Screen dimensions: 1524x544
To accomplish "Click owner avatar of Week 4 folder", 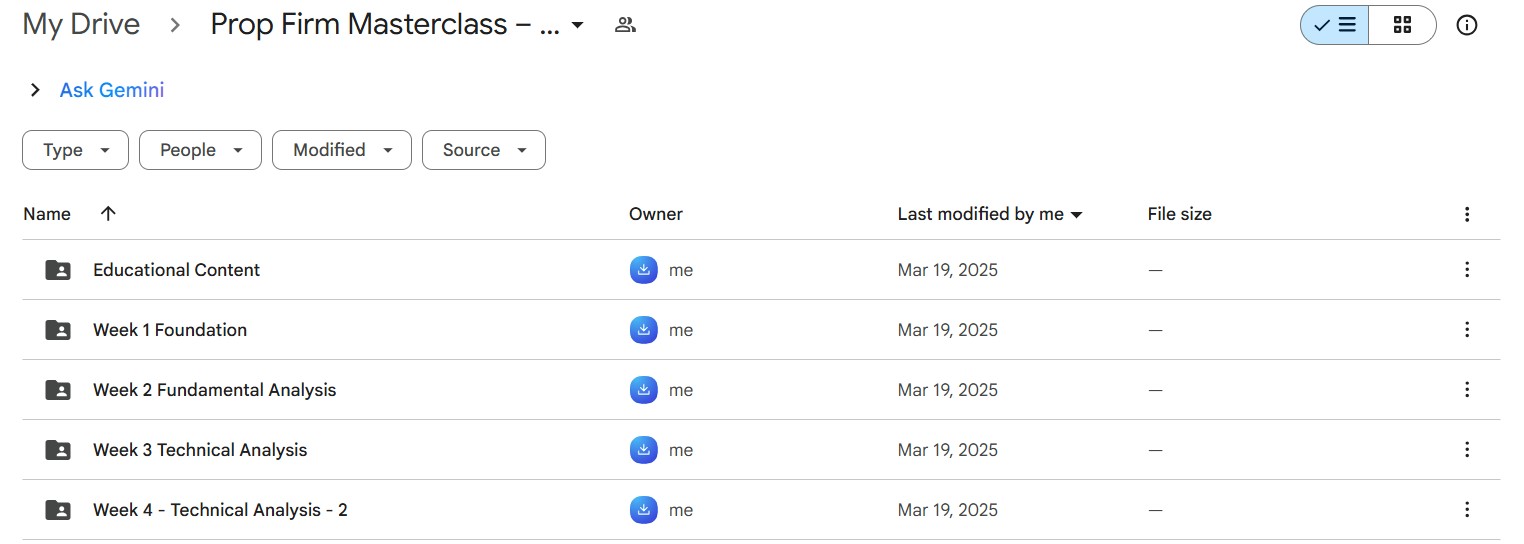I will (x=644, y=510).
